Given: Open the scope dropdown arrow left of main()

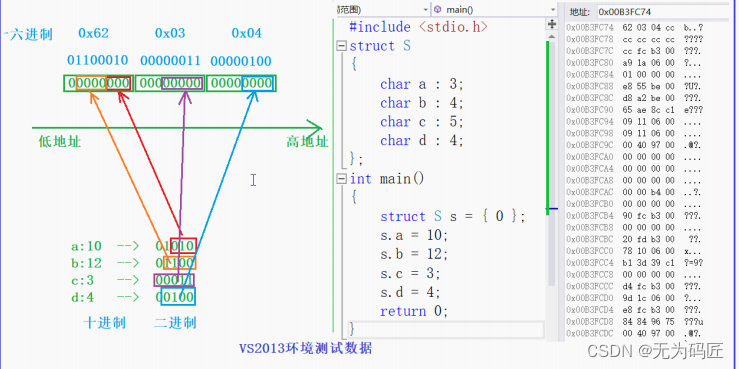Looking at the screenshot, I should click(426, 9).
